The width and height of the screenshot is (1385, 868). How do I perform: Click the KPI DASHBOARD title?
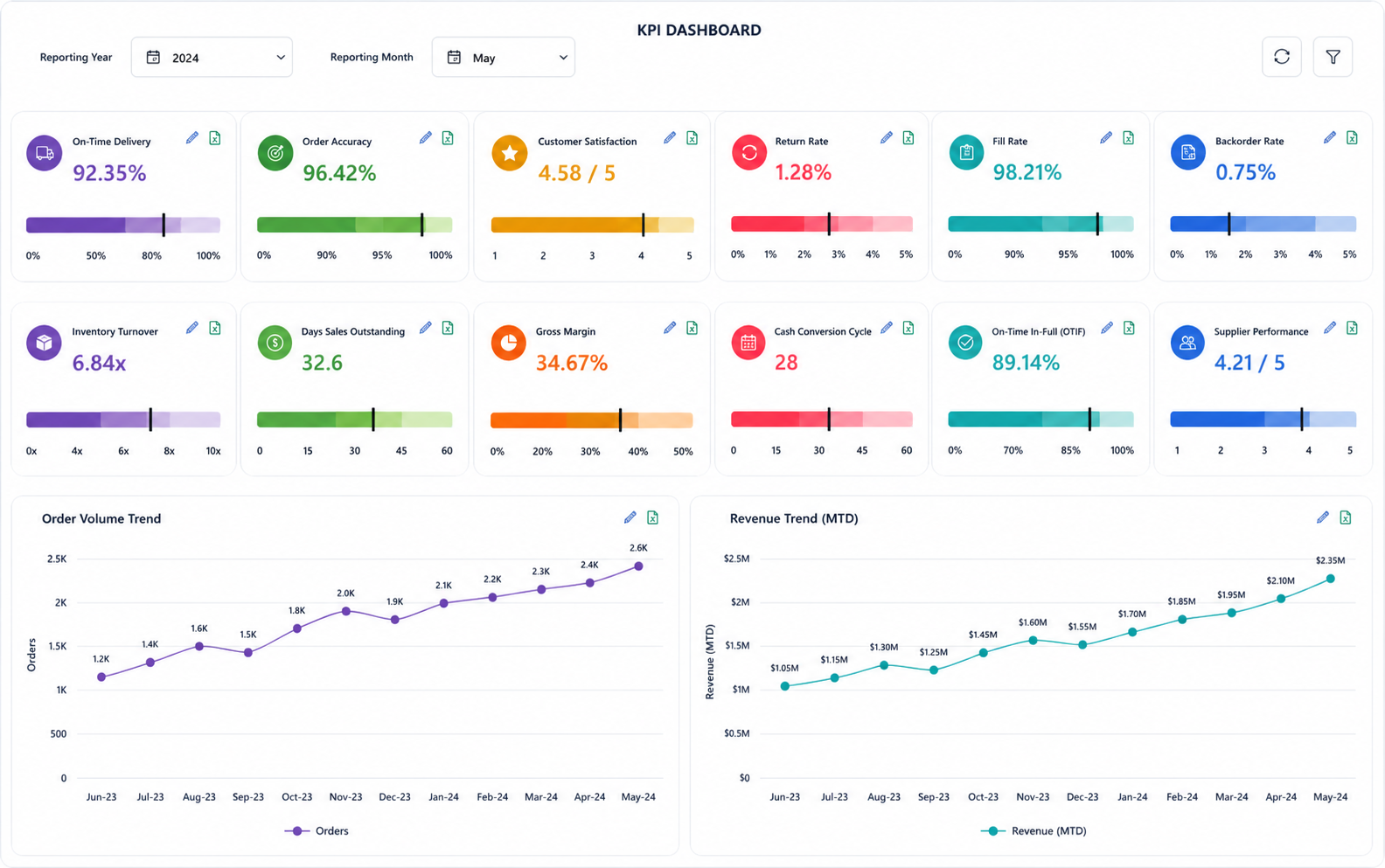(699, 30)
